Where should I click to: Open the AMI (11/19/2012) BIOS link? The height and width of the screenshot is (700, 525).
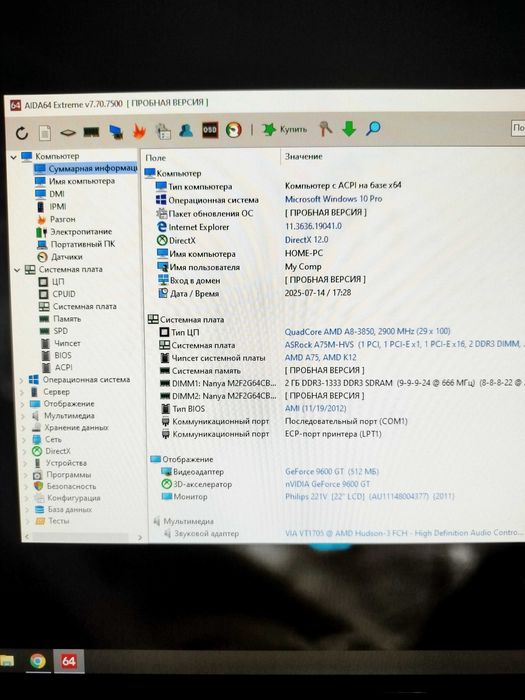pos(316,408)
